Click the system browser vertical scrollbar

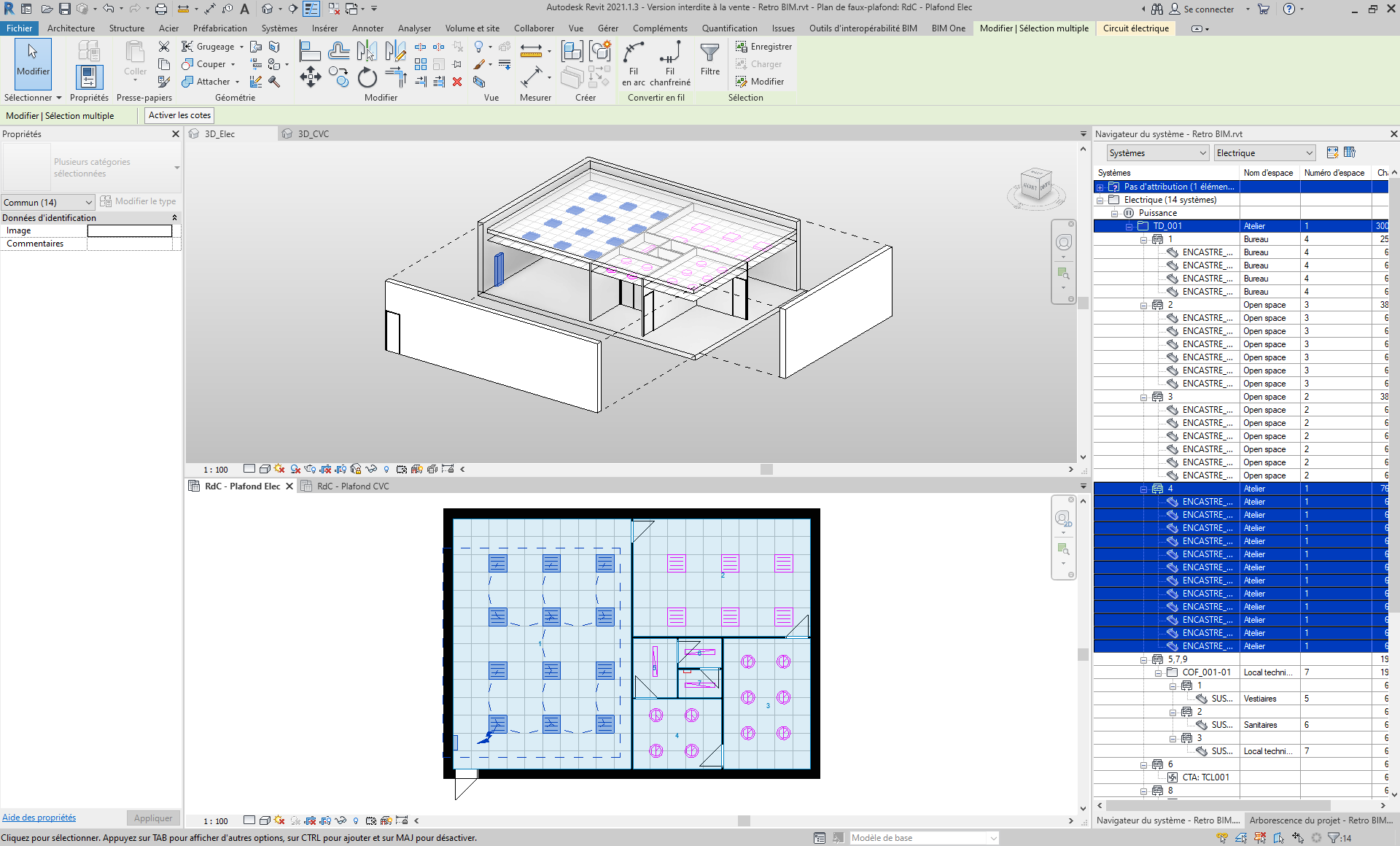click(x=1394, y=481)
